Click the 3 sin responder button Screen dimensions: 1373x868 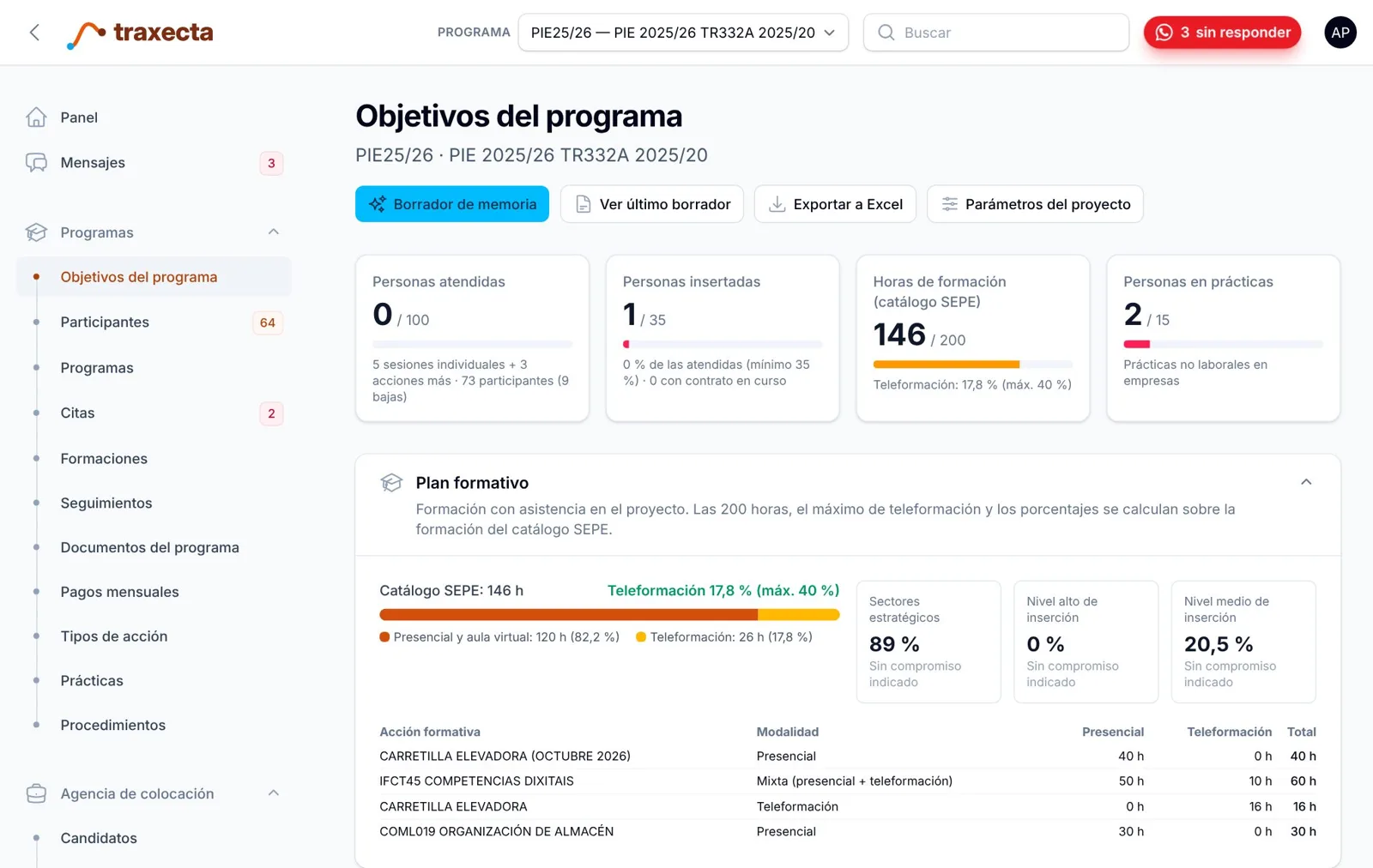pyautogui.click(x=1222, y=33)
